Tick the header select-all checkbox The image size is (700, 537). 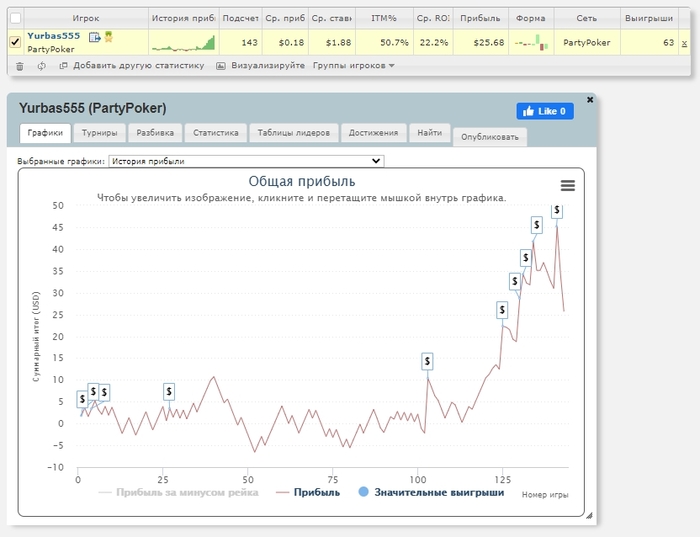[x=15, y=18]
